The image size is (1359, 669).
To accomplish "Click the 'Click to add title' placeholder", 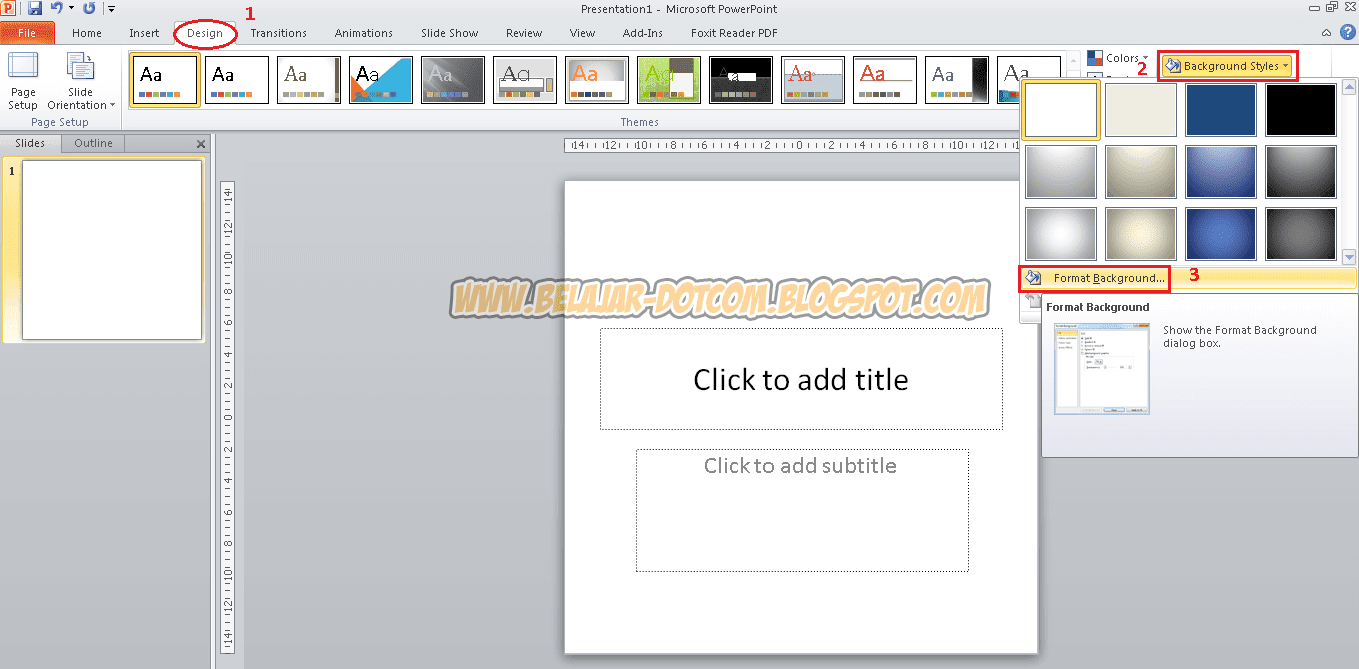I will point(801,379).
